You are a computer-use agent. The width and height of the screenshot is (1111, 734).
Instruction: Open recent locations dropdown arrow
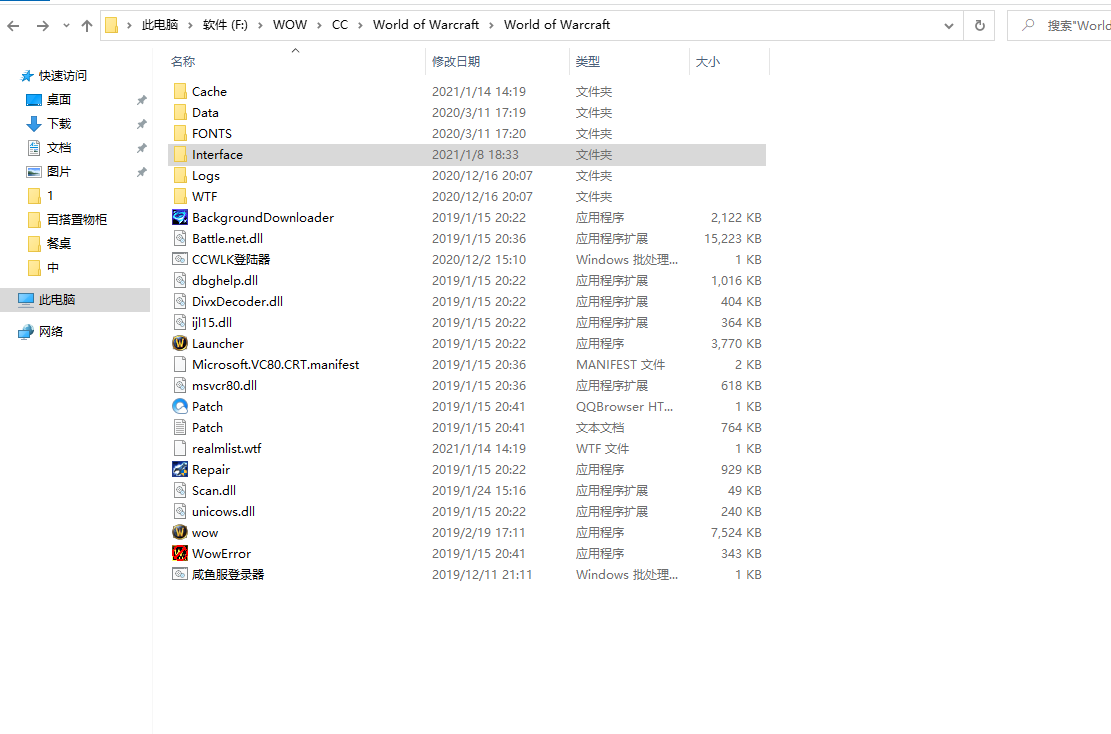(66, 25)
